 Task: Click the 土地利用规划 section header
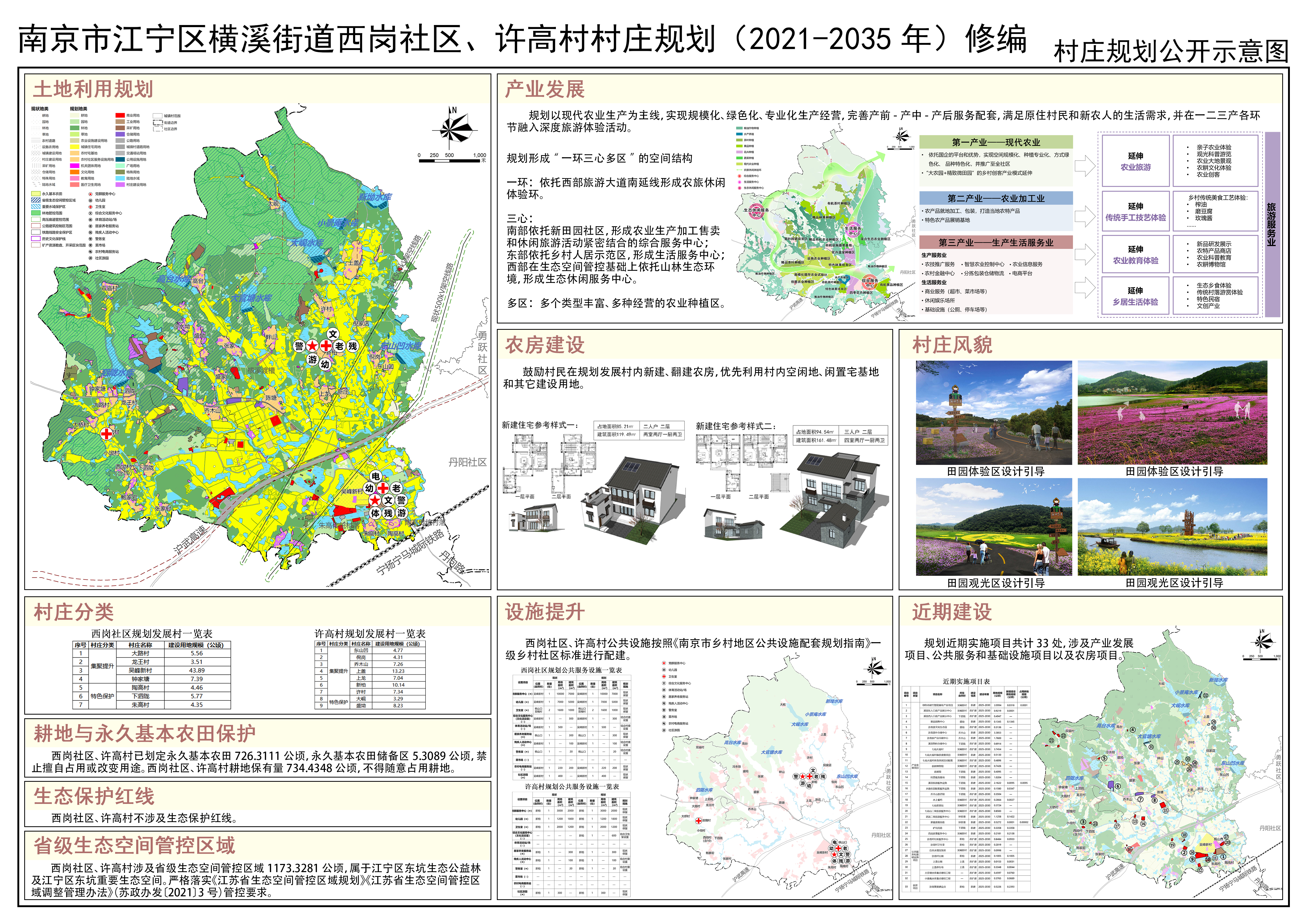click(x=93, y=89)
